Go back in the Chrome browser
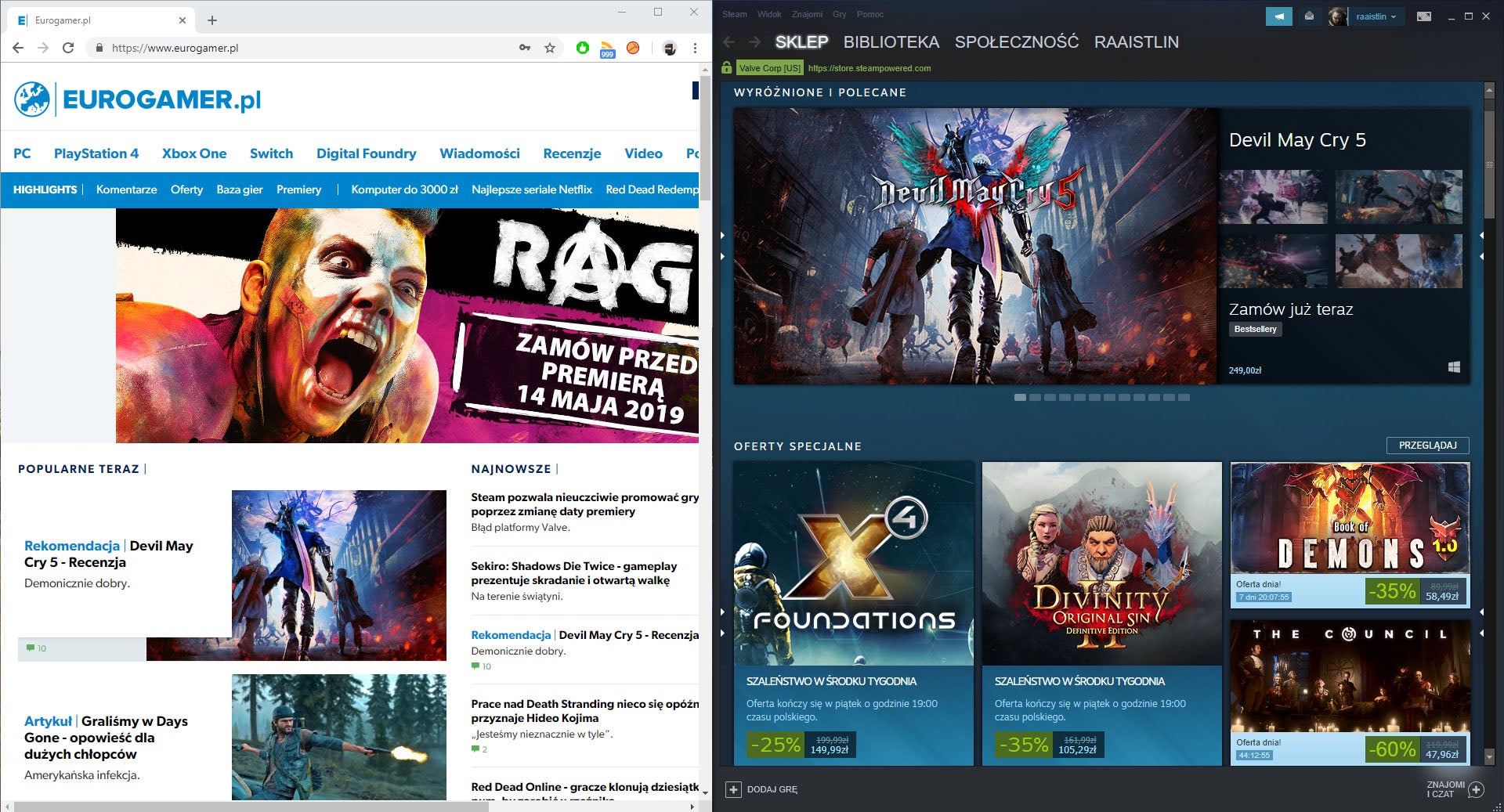The height and width of the screenshot is (812, 1504). click(18, 48)
